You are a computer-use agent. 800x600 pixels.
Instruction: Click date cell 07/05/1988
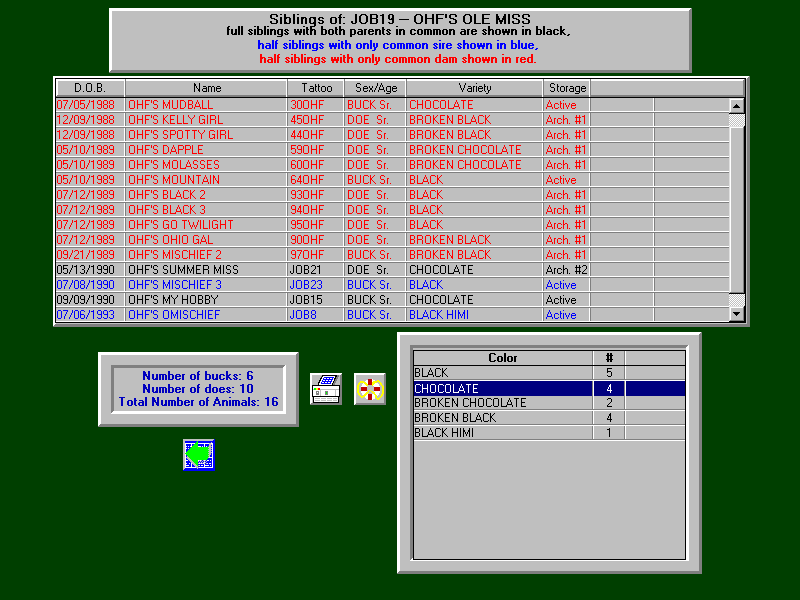(90, 105)
